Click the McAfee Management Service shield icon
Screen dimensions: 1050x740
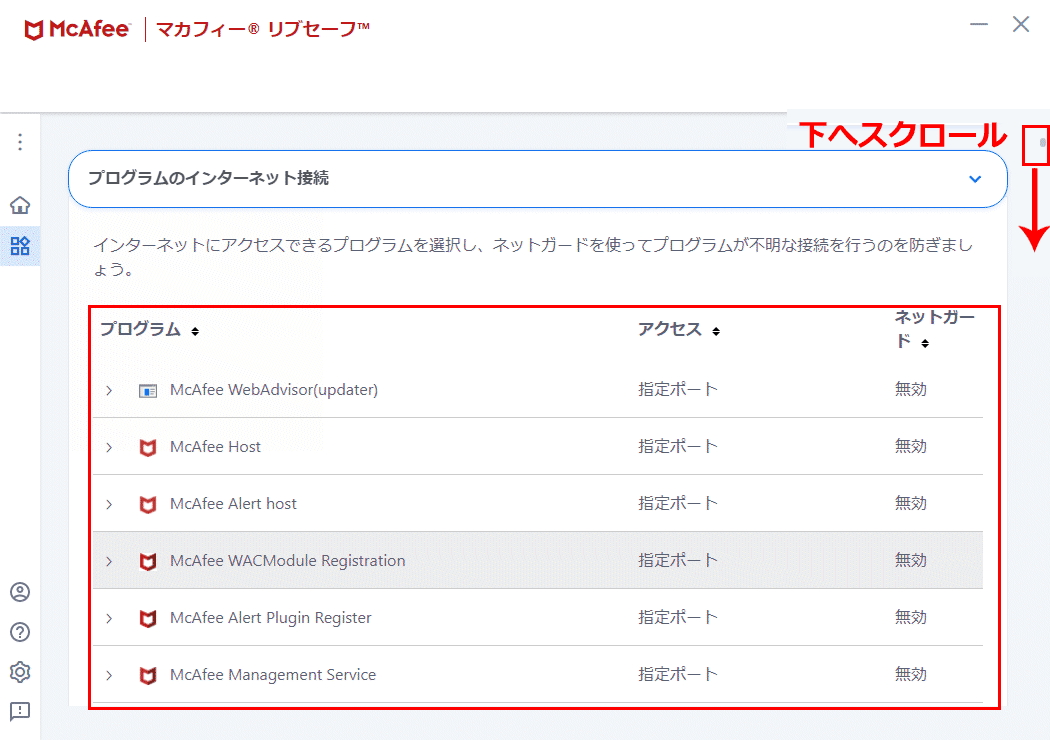tap(148, 675)
